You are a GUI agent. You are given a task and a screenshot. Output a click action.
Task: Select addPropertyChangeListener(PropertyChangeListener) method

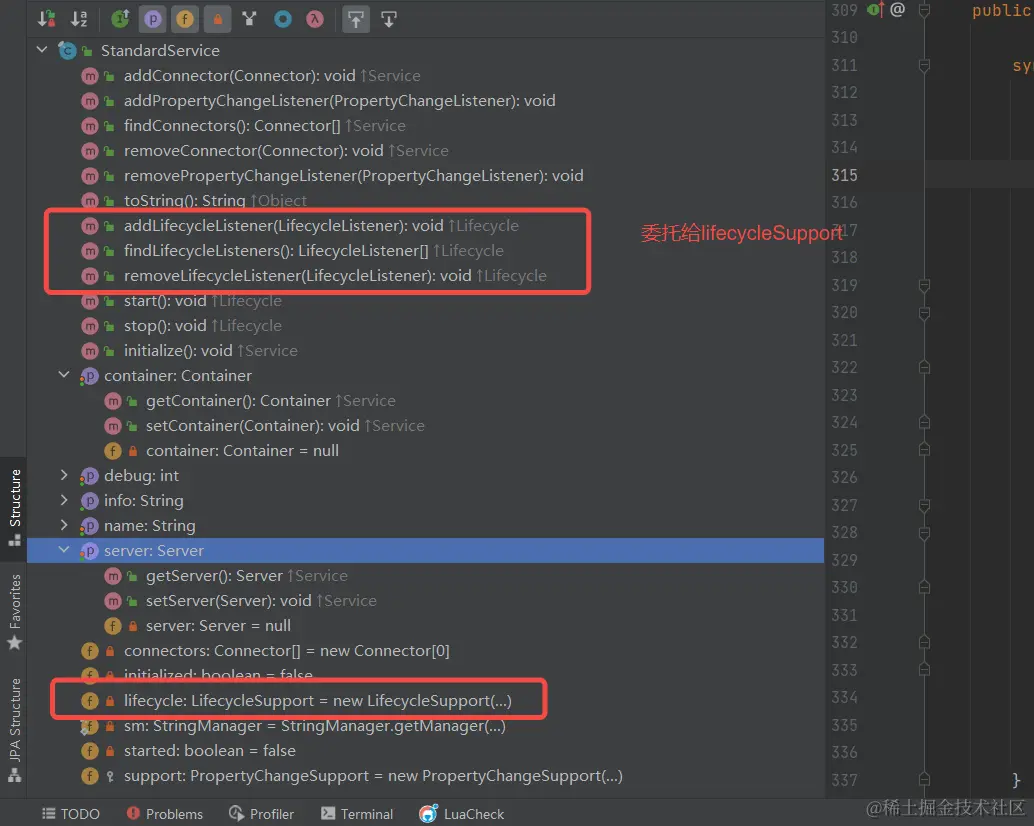339,101
